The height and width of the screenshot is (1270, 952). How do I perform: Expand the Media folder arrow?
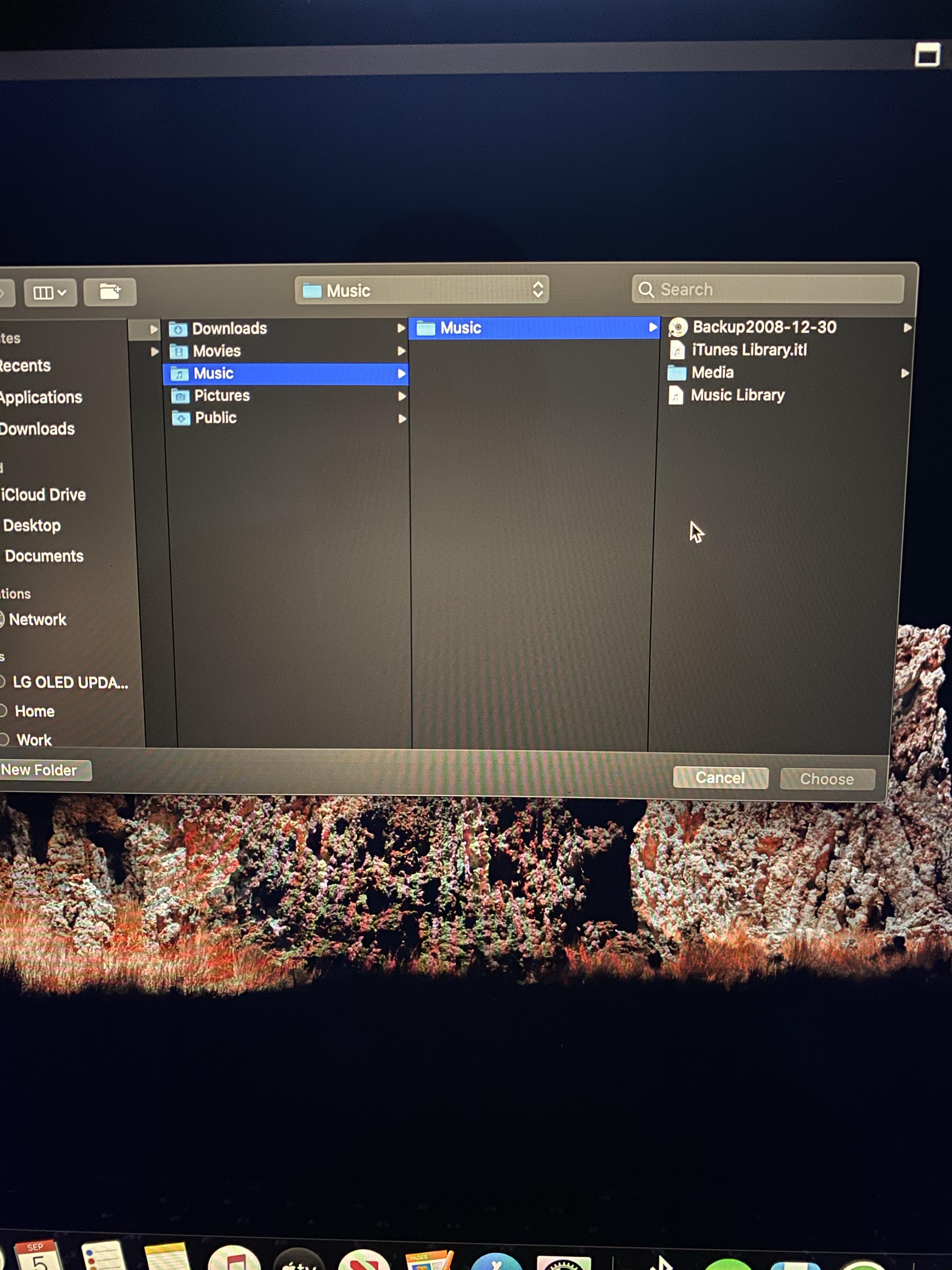904,373
